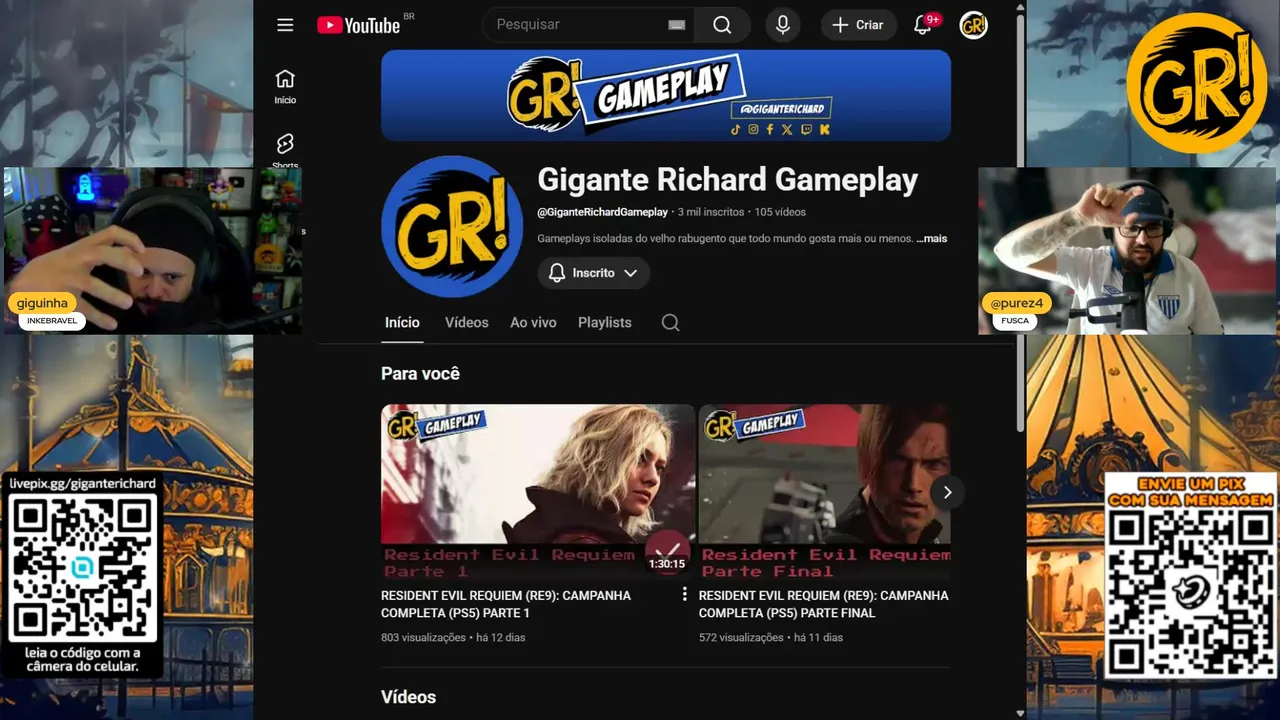Screen dimensions: 1280x720
Task: Expand the channel description with ...mais
Action: pyautogui.click(x=932, y=239)
